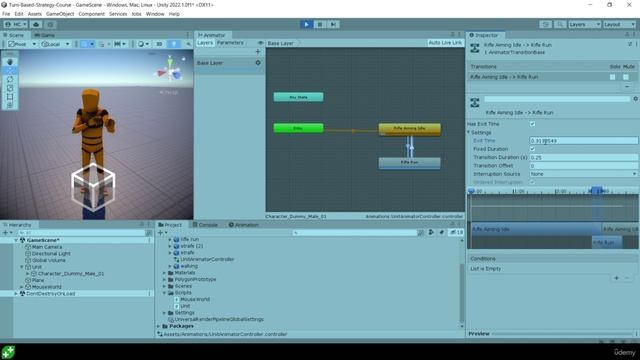Toggle Auto Live Link button
The width and height of the screenshot is (640, 360).
click(445, 43)
